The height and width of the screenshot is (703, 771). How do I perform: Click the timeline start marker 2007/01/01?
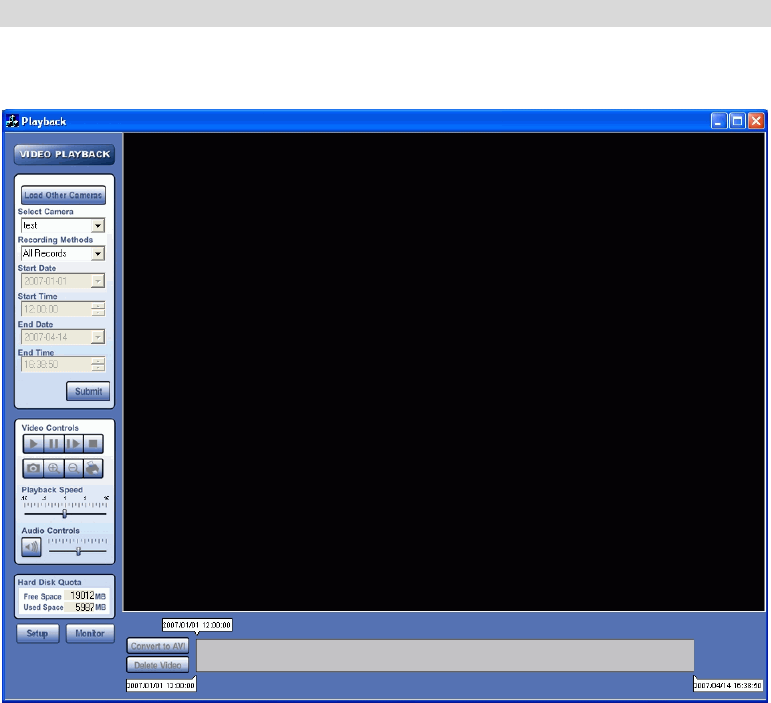click(161, 685)
